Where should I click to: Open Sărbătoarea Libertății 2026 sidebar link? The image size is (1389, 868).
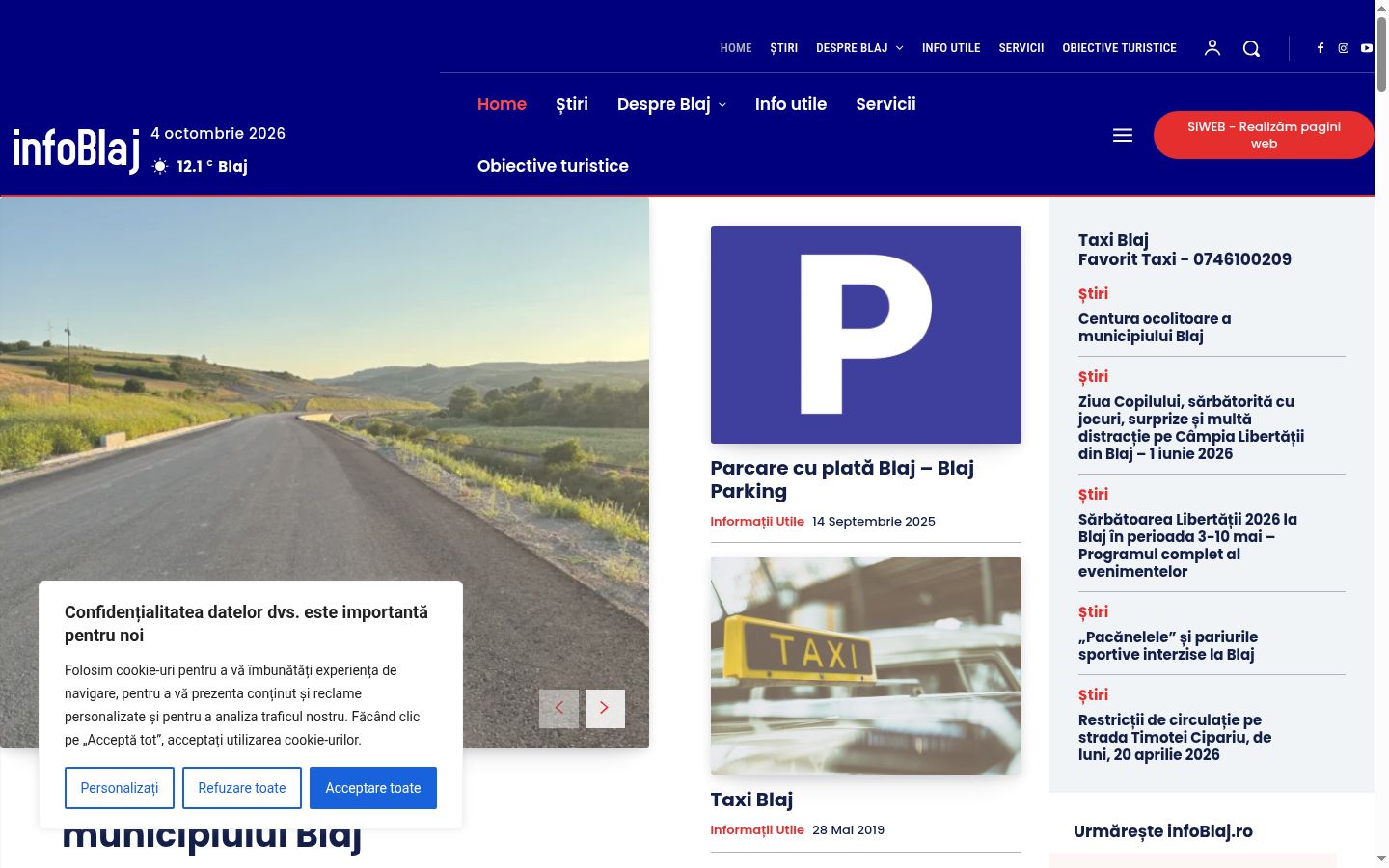(x=1187, y=546)
